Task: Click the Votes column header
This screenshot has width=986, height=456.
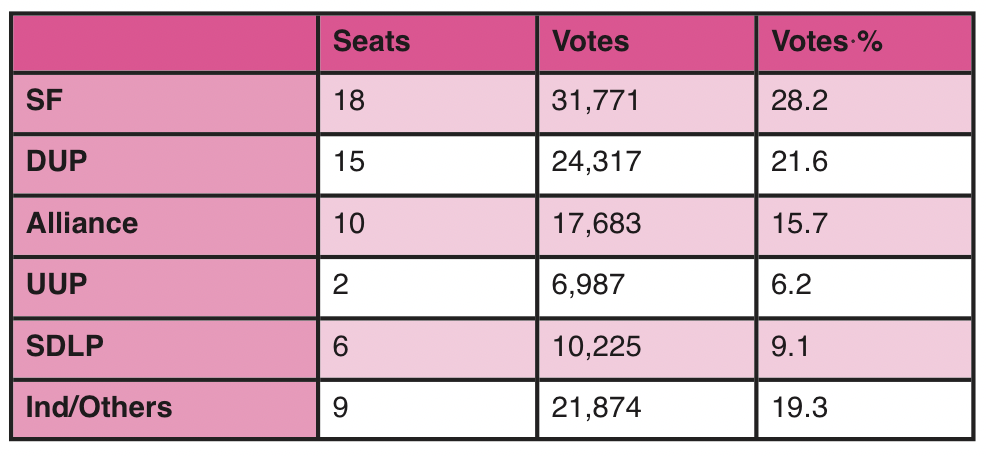Action: pyautogui.click(x=591, y=42)
